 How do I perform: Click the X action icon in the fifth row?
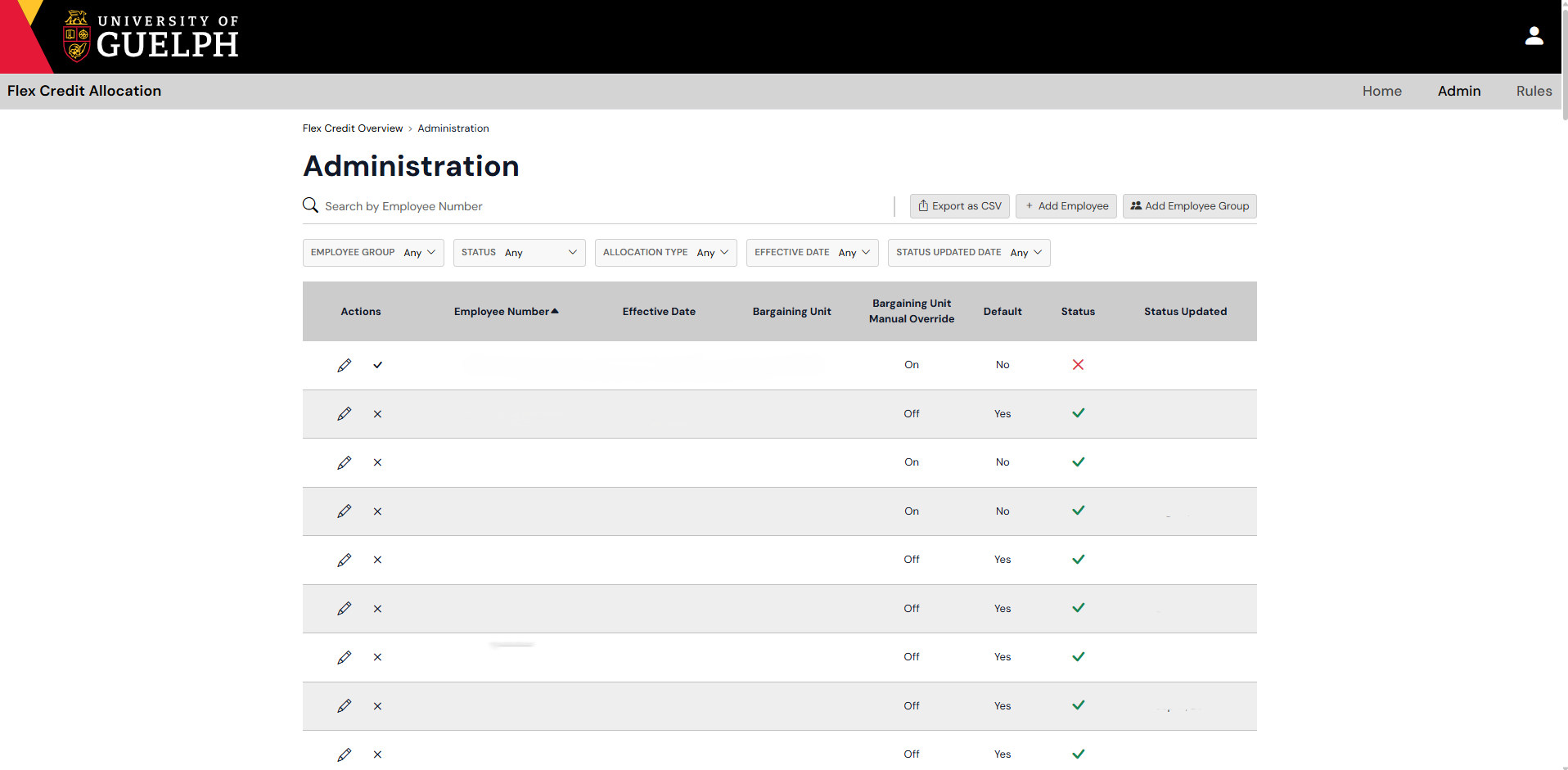click(377, 560)
